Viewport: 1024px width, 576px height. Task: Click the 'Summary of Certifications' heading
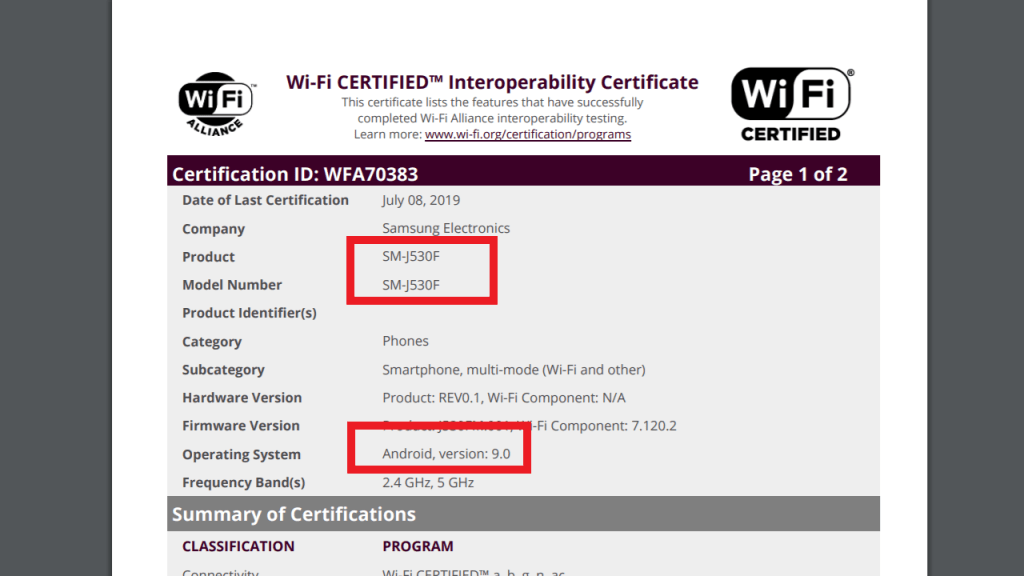[294, 515]
